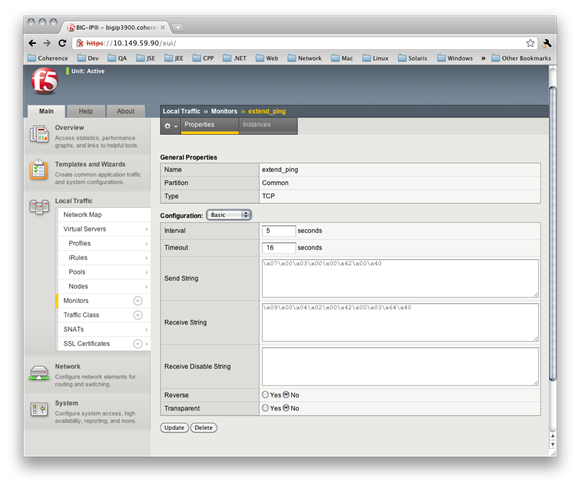This screenshot has height=488, width=580.
Task: Add new monitor with plus icon
Action: pos(138,301)
